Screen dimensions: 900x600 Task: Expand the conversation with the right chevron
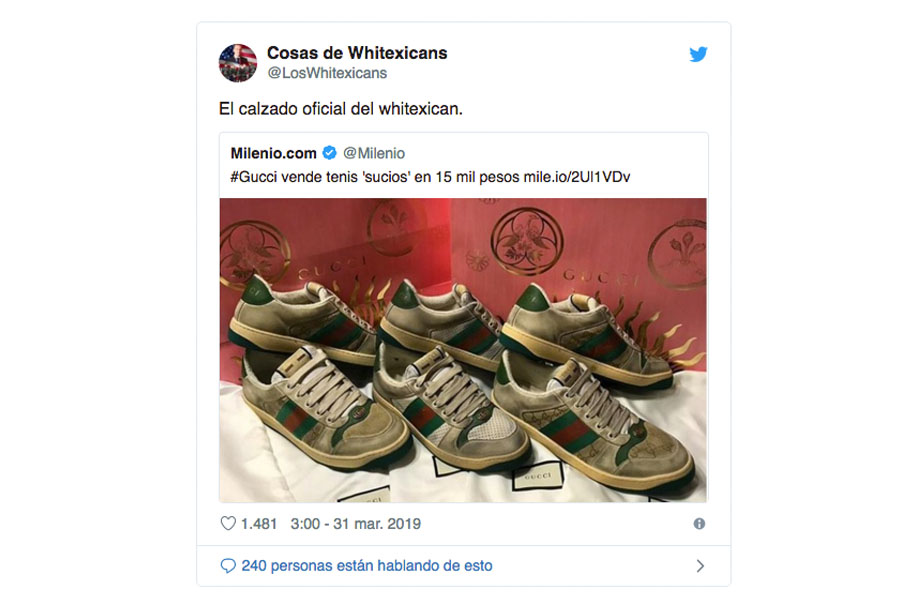[700, 566]
